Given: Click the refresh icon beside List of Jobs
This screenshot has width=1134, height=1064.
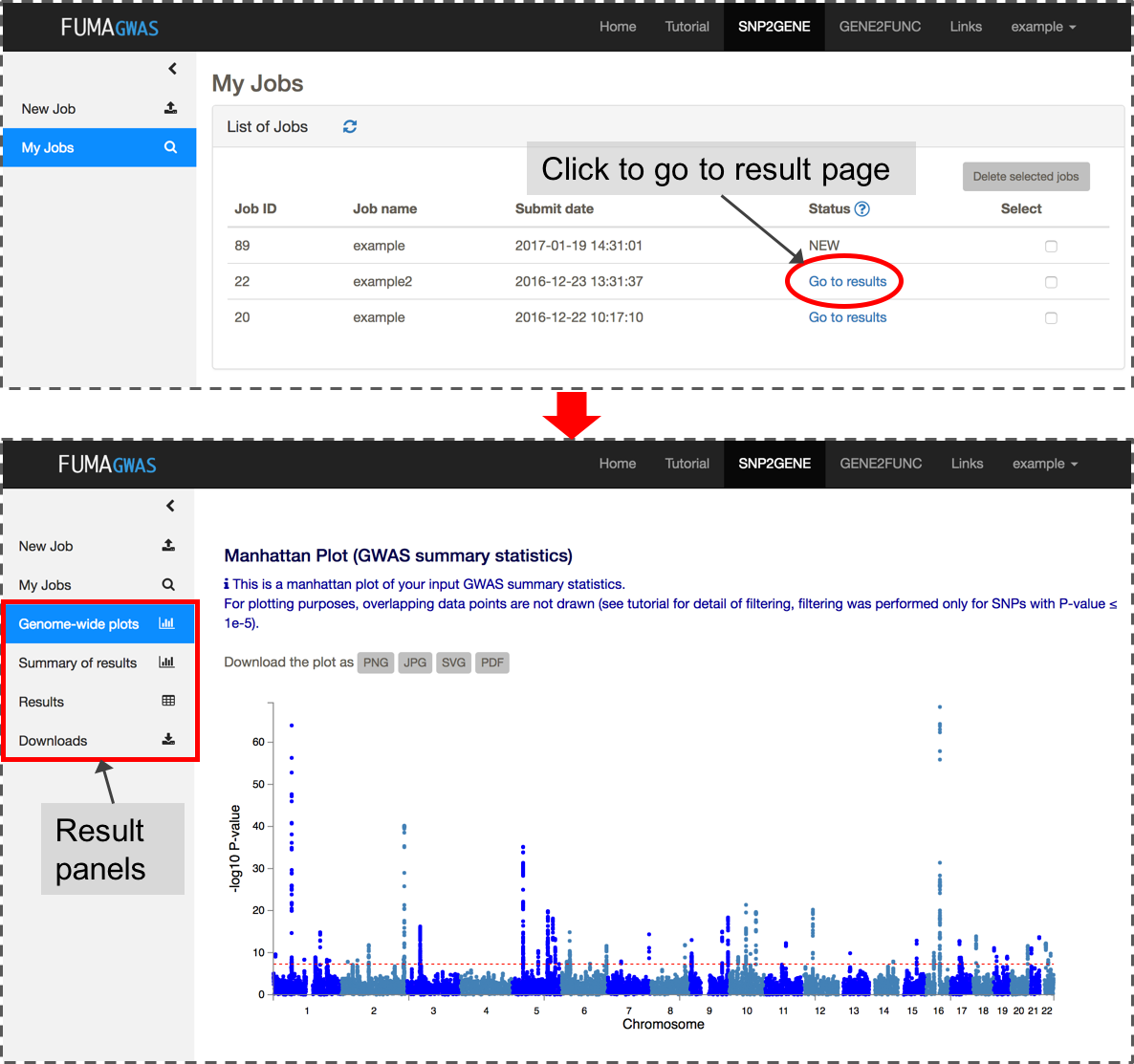Looking at the screenshot, I should (349, 126).
